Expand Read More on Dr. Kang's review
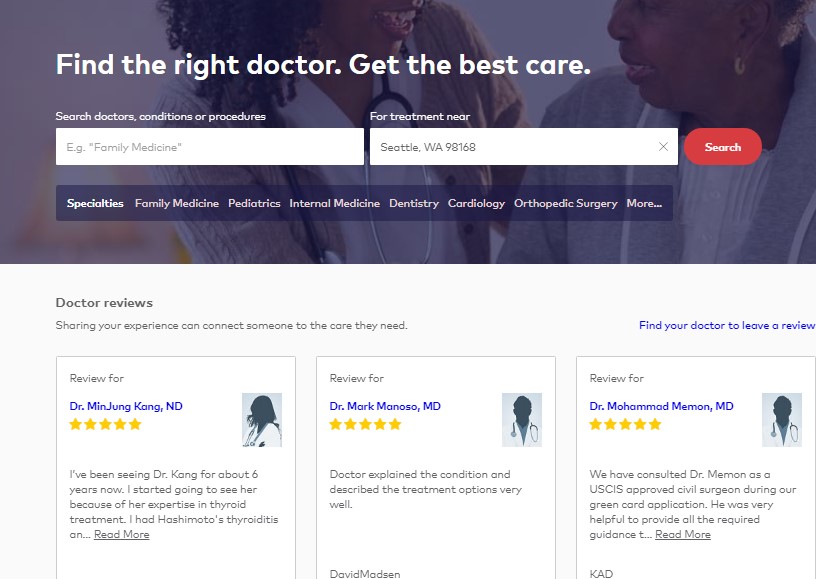 pos(122,534)
